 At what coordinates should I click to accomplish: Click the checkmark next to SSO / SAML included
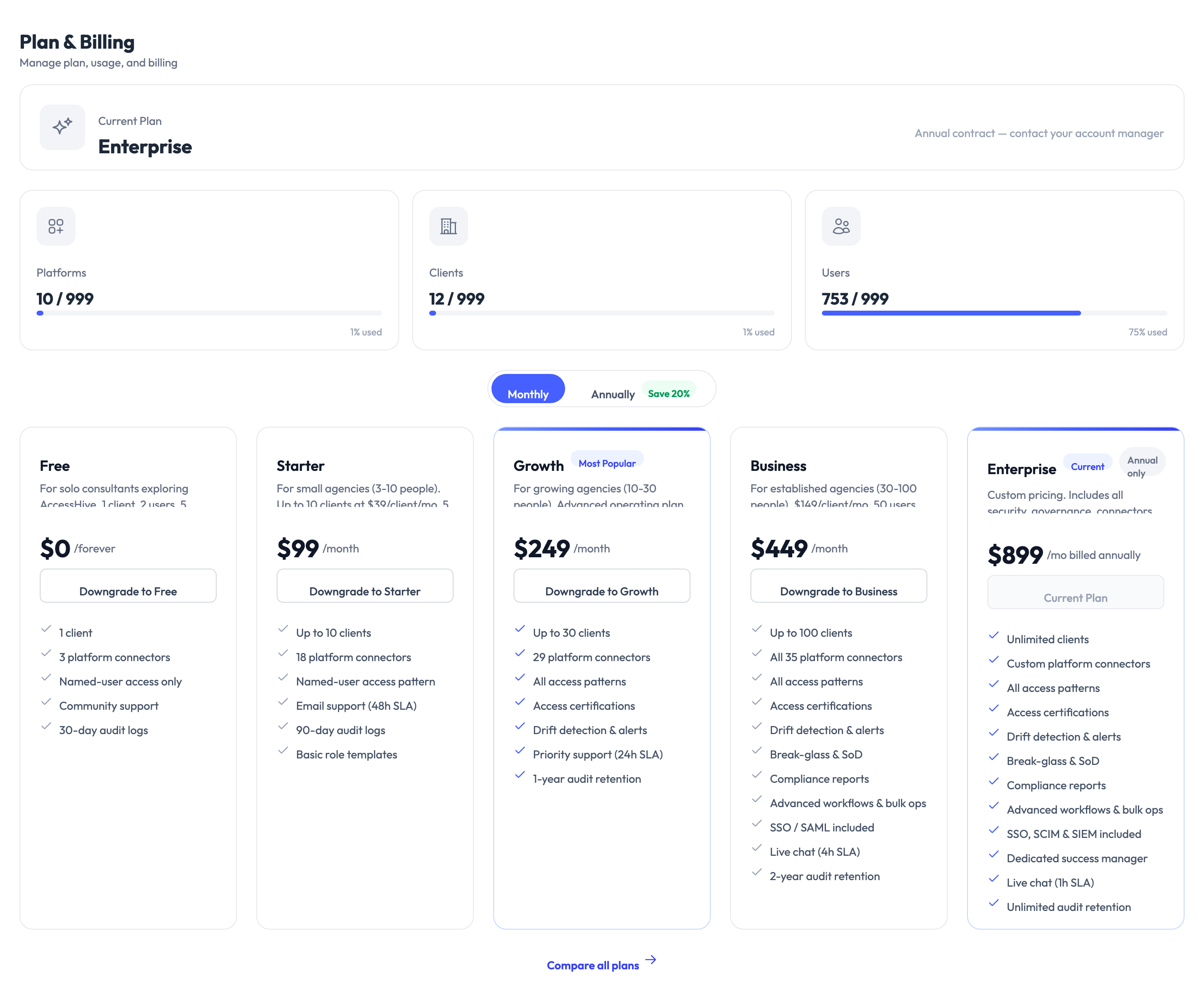(x=757, y=825)
